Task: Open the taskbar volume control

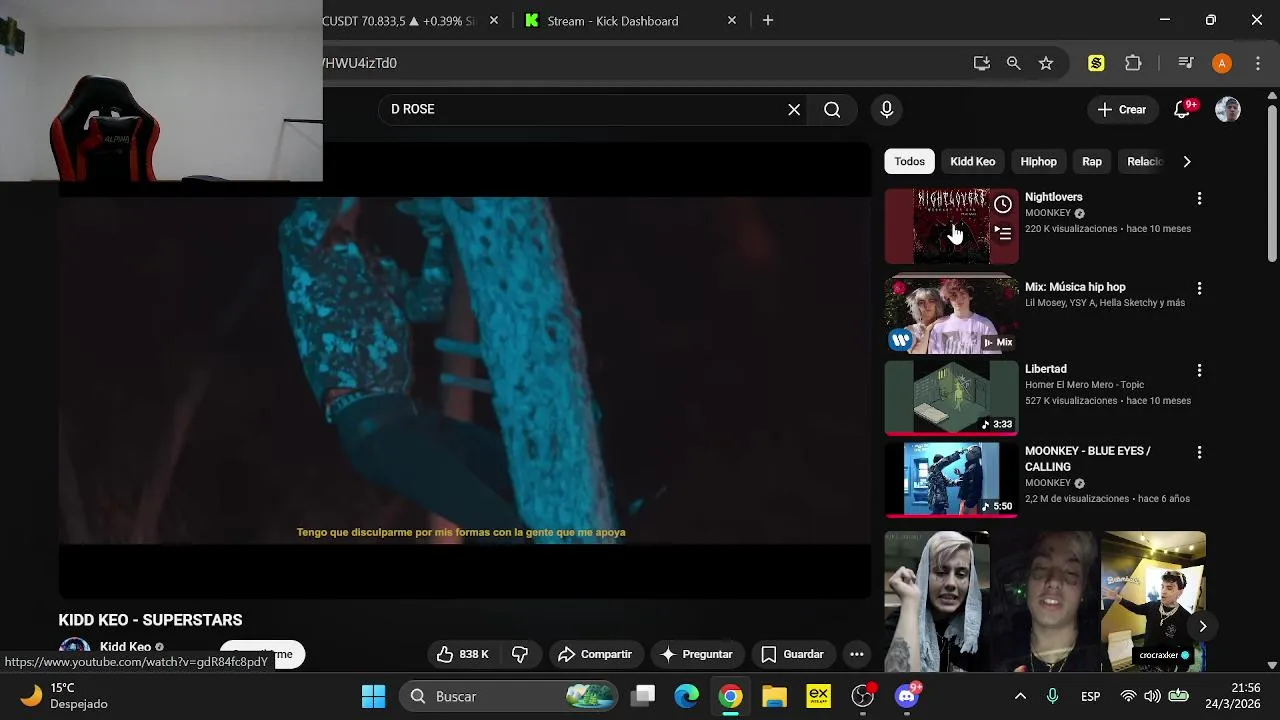Action: [x=1152, y=696]
